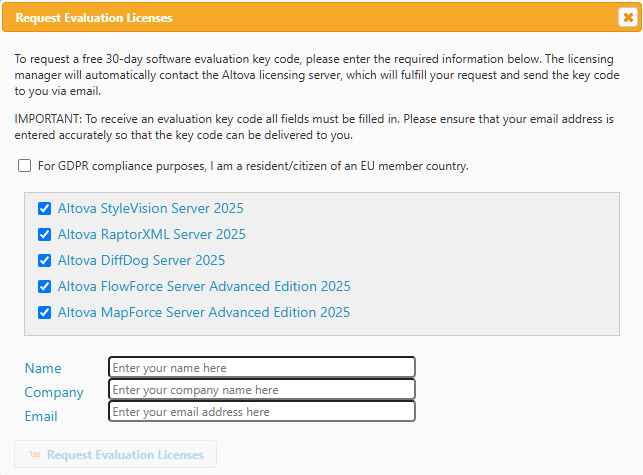The image size is (643, 475).
Task: Click the Company field label
Action: [x=54, y=392]
